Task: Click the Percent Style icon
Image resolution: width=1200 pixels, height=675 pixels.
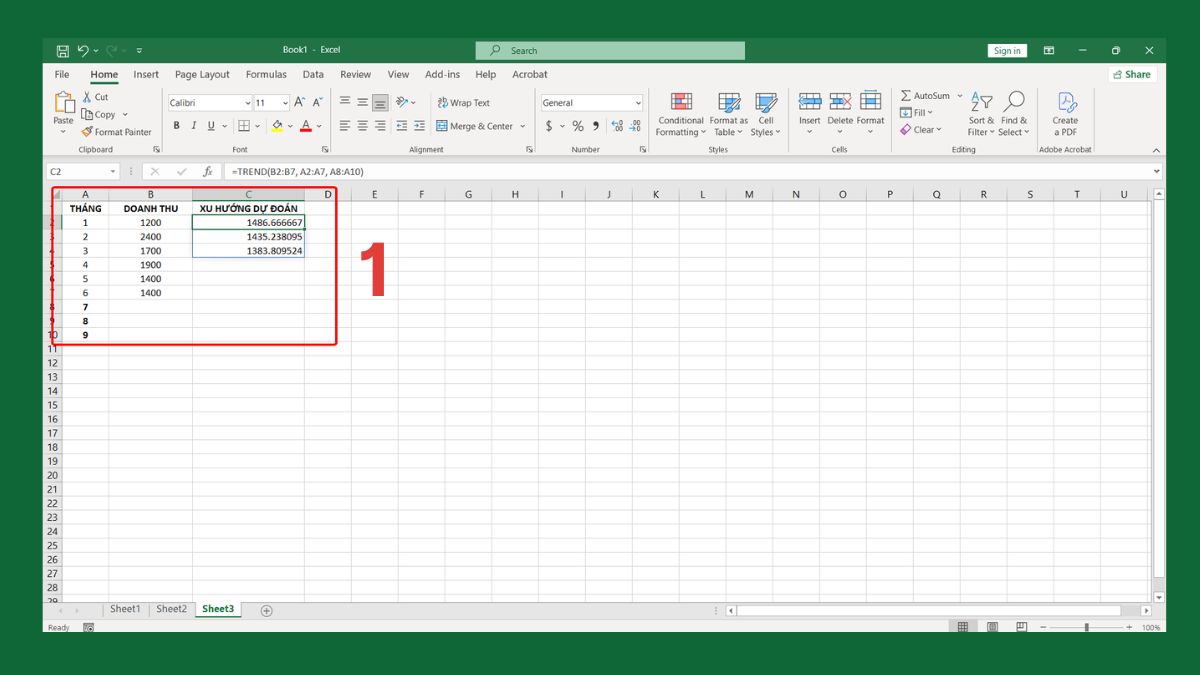Action: [578, 126]
